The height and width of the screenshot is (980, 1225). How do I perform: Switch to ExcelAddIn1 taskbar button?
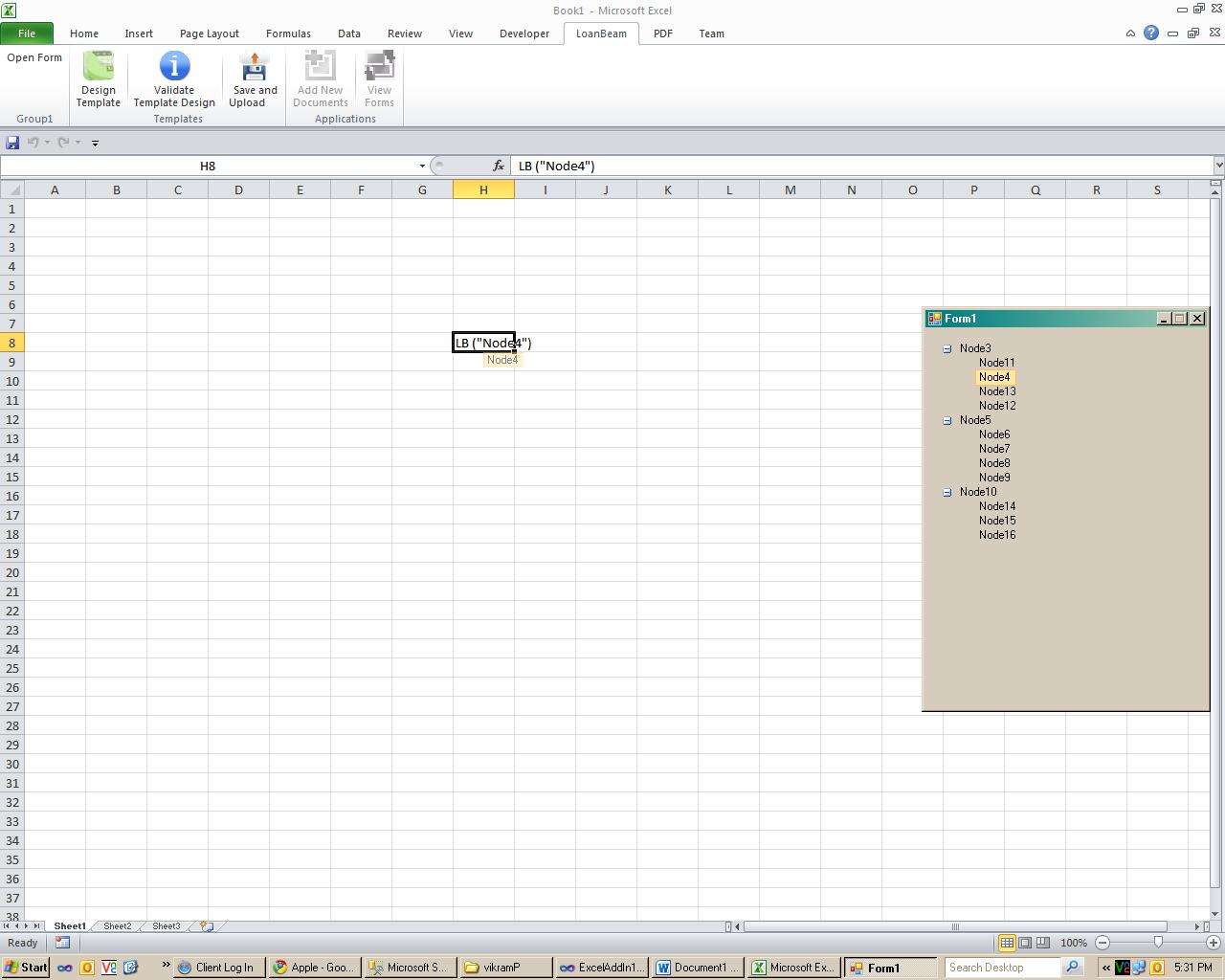pos(602,968)
